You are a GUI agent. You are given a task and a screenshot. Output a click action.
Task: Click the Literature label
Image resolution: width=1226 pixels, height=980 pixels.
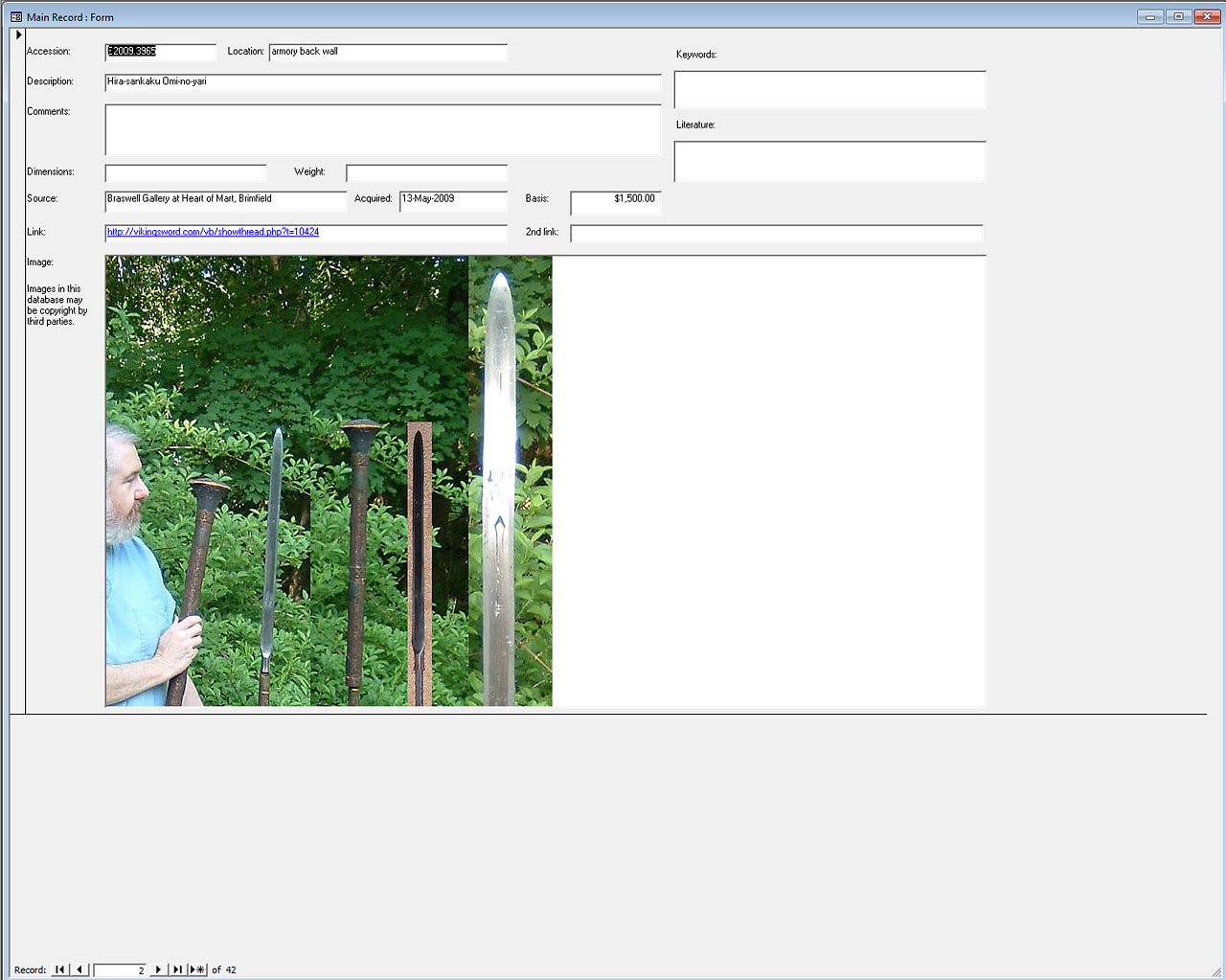click(x=695, y=125)
